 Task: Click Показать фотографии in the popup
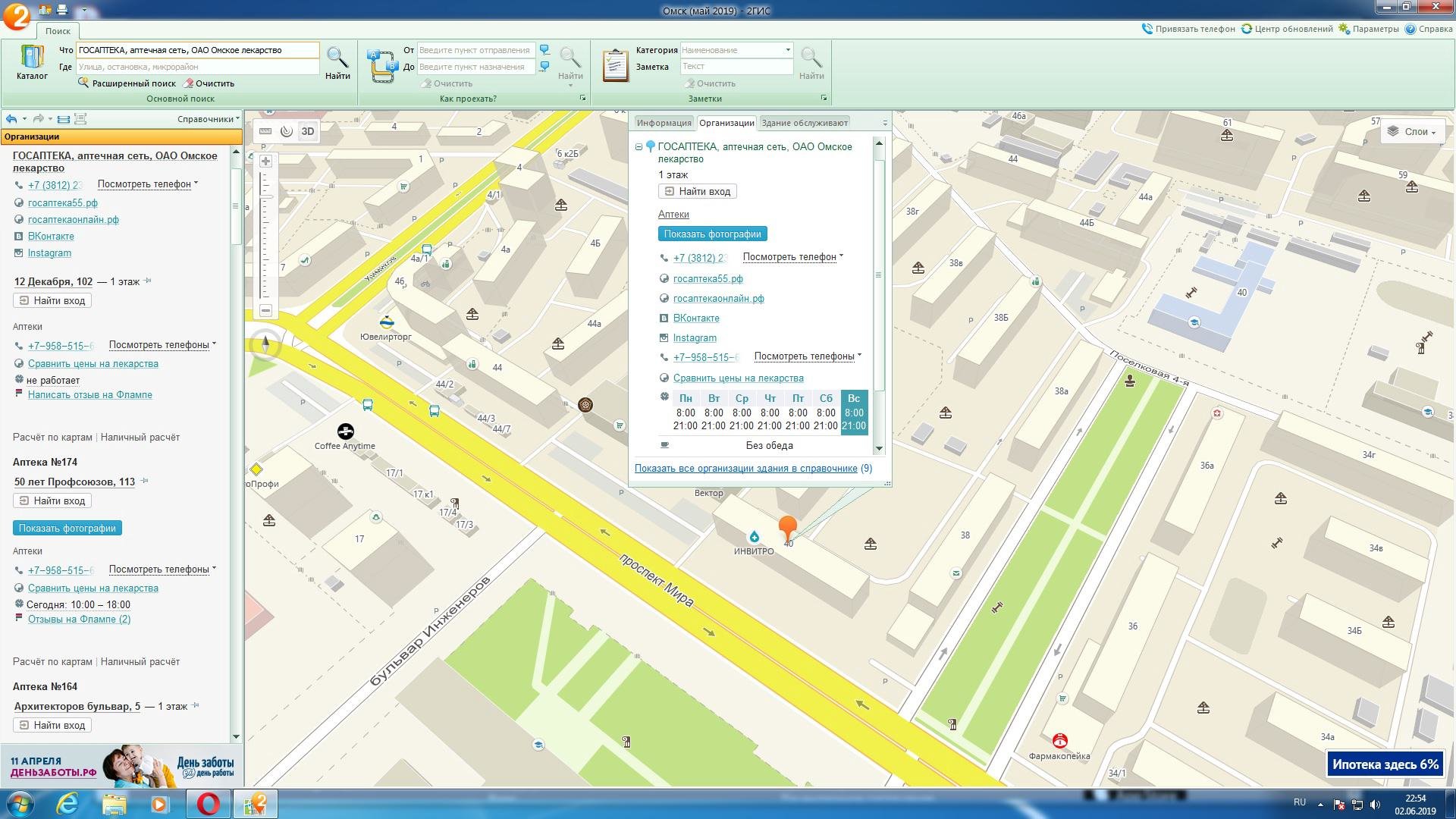coord(713,234)
